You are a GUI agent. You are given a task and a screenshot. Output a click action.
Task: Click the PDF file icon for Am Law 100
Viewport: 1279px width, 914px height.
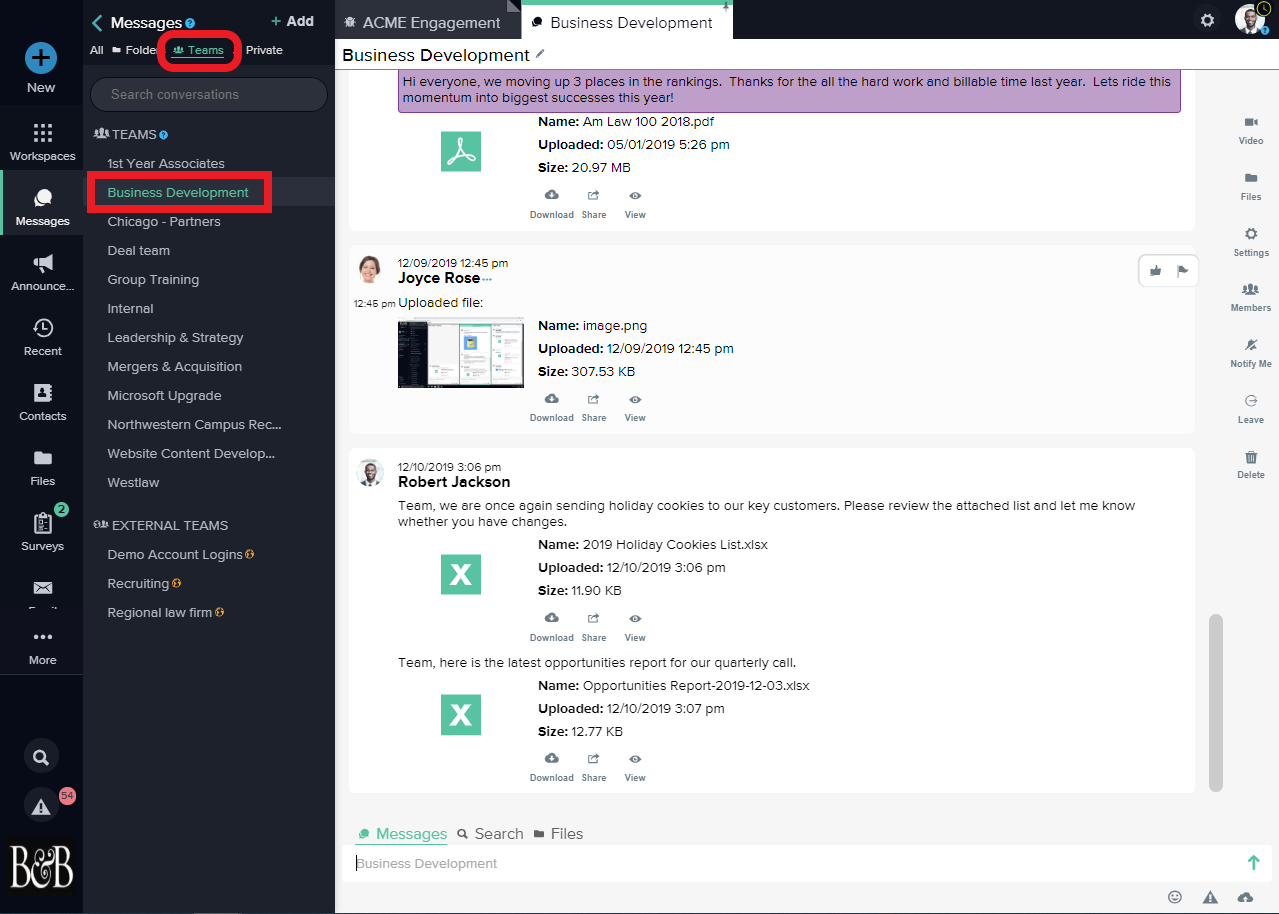point(461,151)
